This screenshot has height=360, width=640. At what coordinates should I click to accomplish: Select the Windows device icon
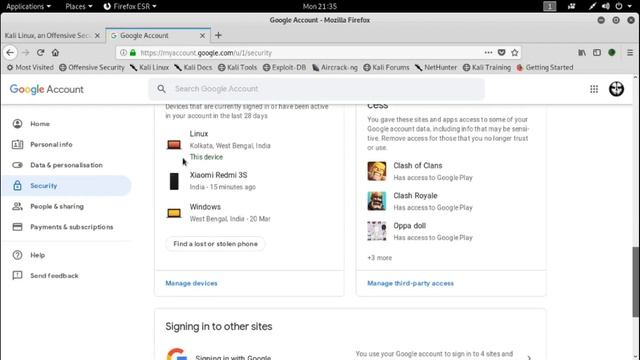(174, 213)
